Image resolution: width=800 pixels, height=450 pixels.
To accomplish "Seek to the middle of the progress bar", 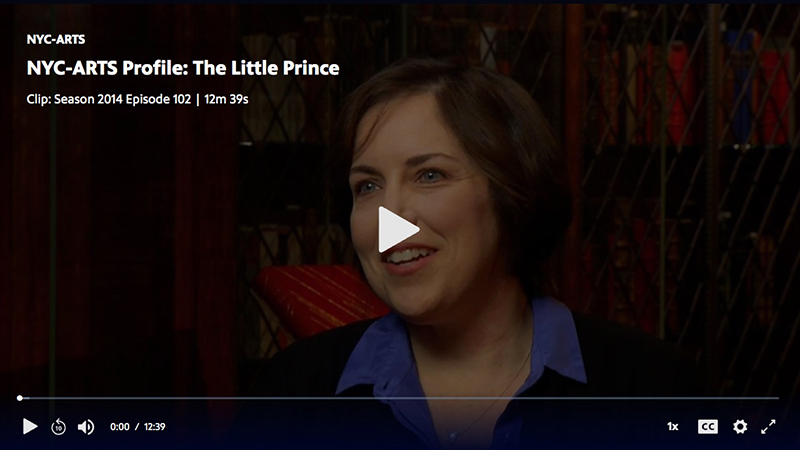I will click(x=399, y=398).
